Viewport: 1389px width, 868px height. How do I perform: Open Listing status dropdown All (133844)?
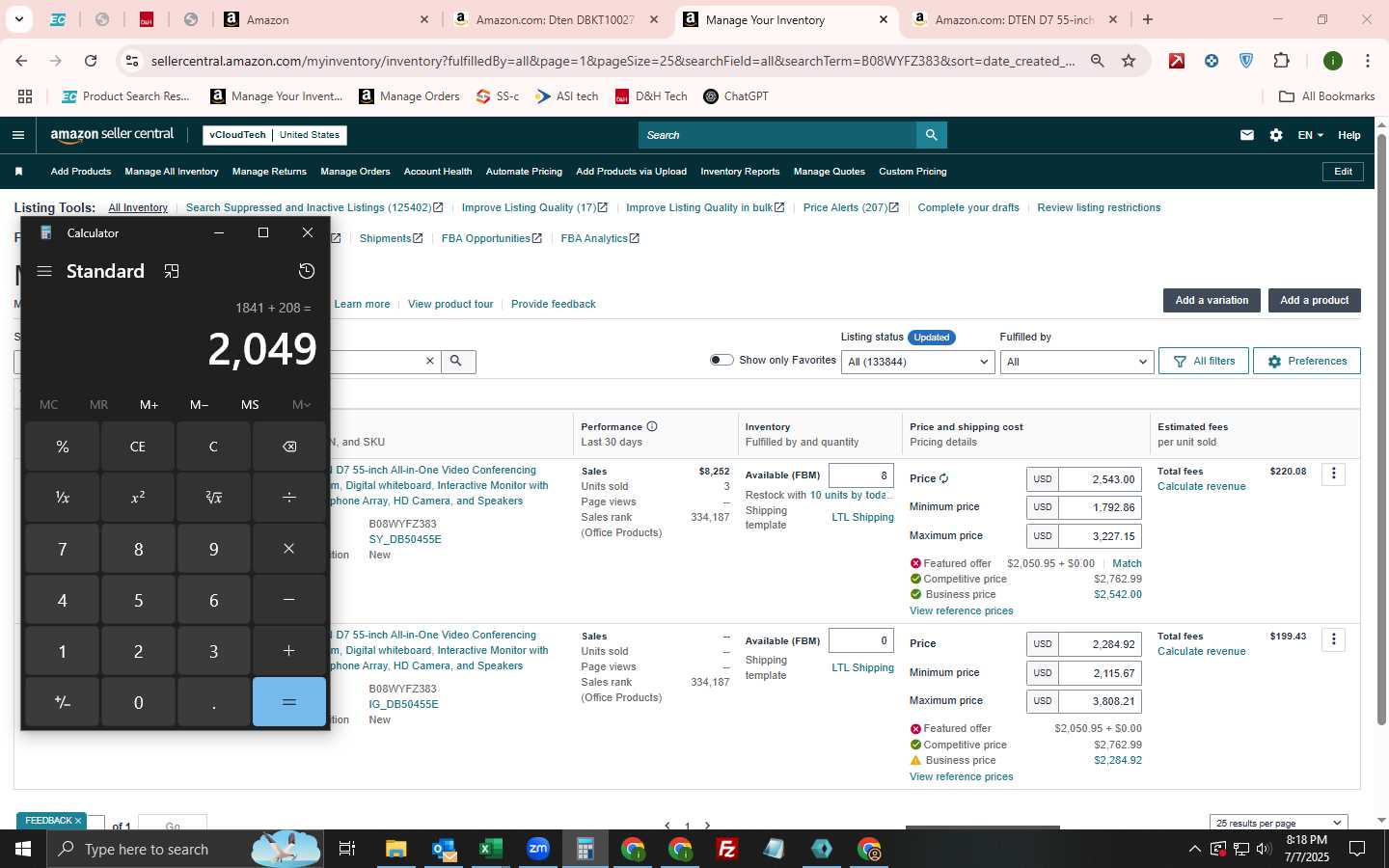point(917,362)
